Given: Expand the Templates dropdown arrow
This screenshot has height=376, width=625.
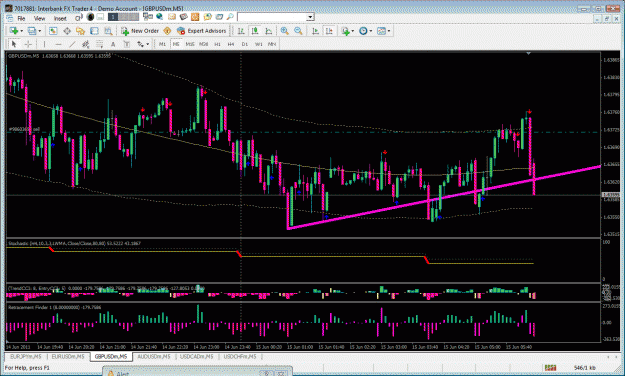Looking at the screenshot, I should point(389,31).
